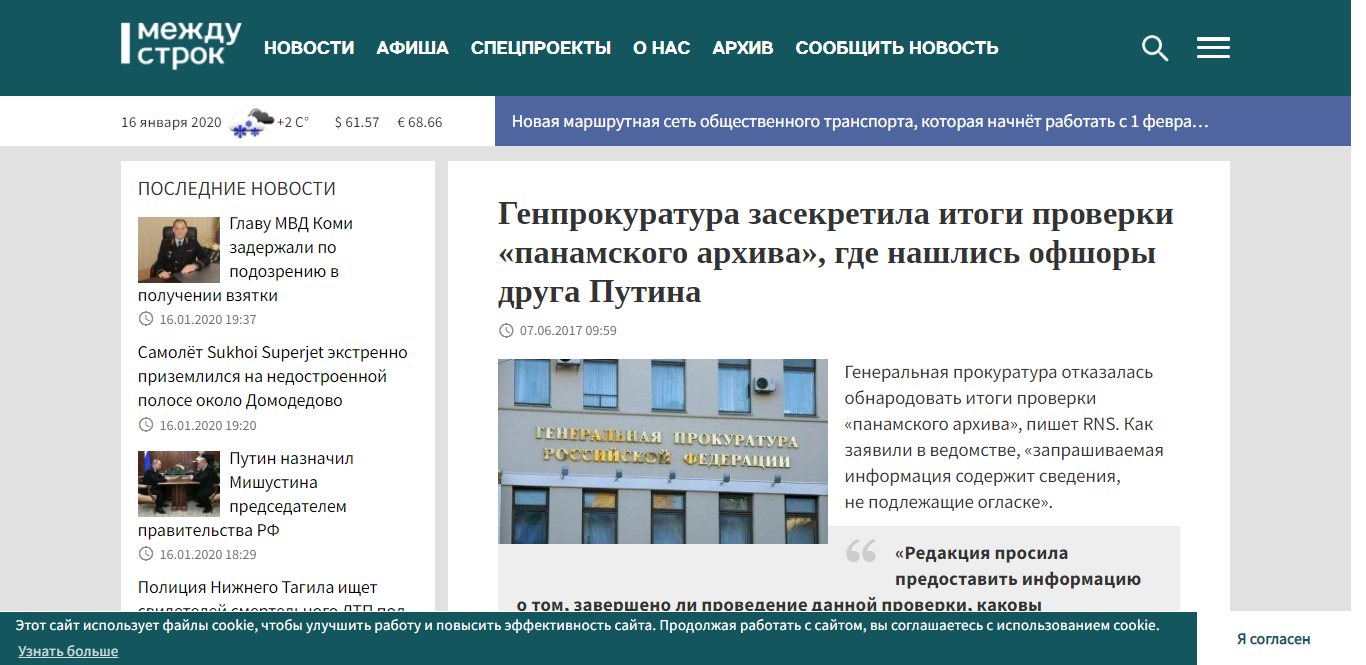
Task: Open the ticker headline about new transport route network
Action: tap(860, 122)
